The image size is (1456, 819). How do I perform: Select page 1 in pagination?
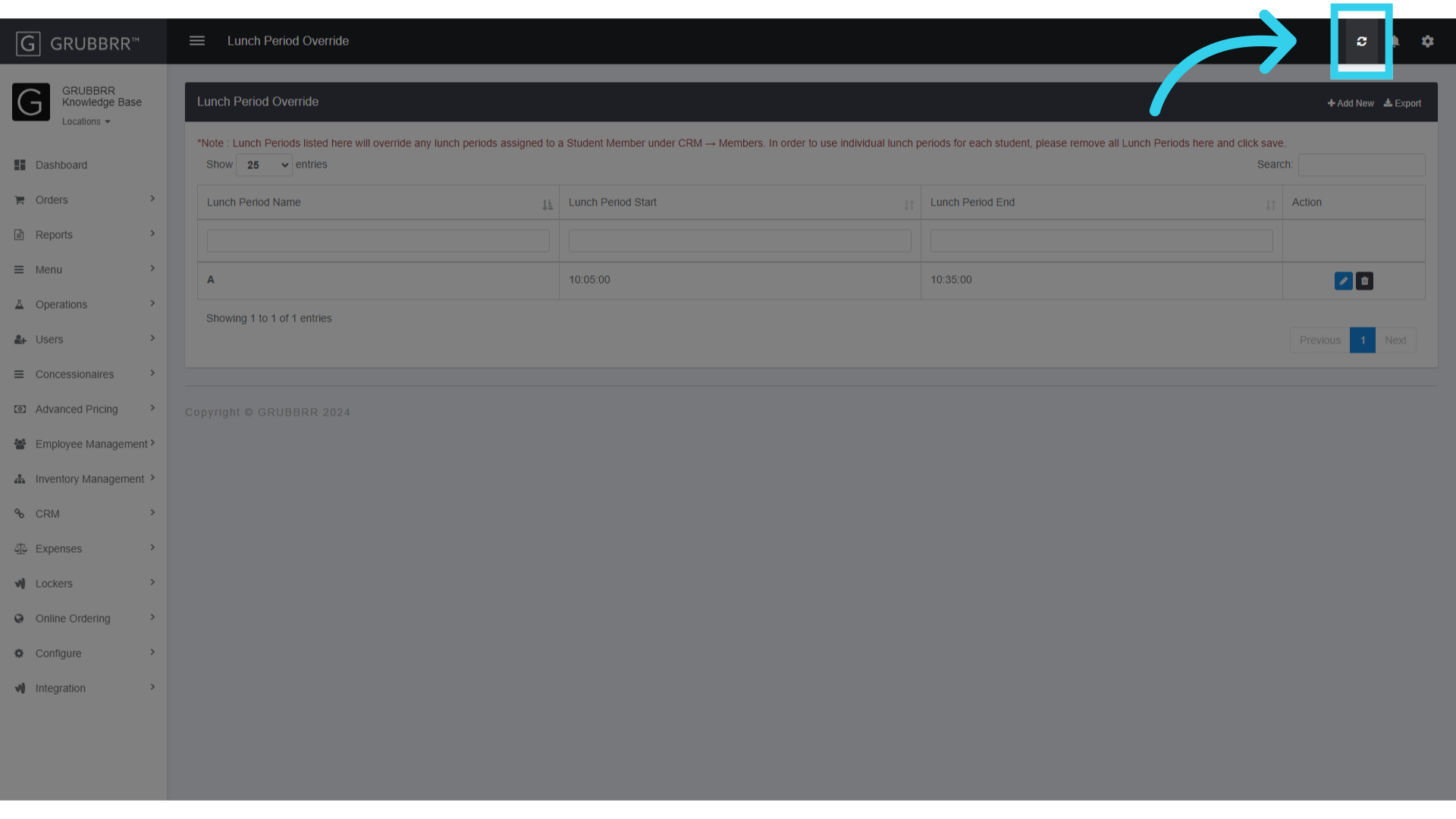tap(1363, 340)
